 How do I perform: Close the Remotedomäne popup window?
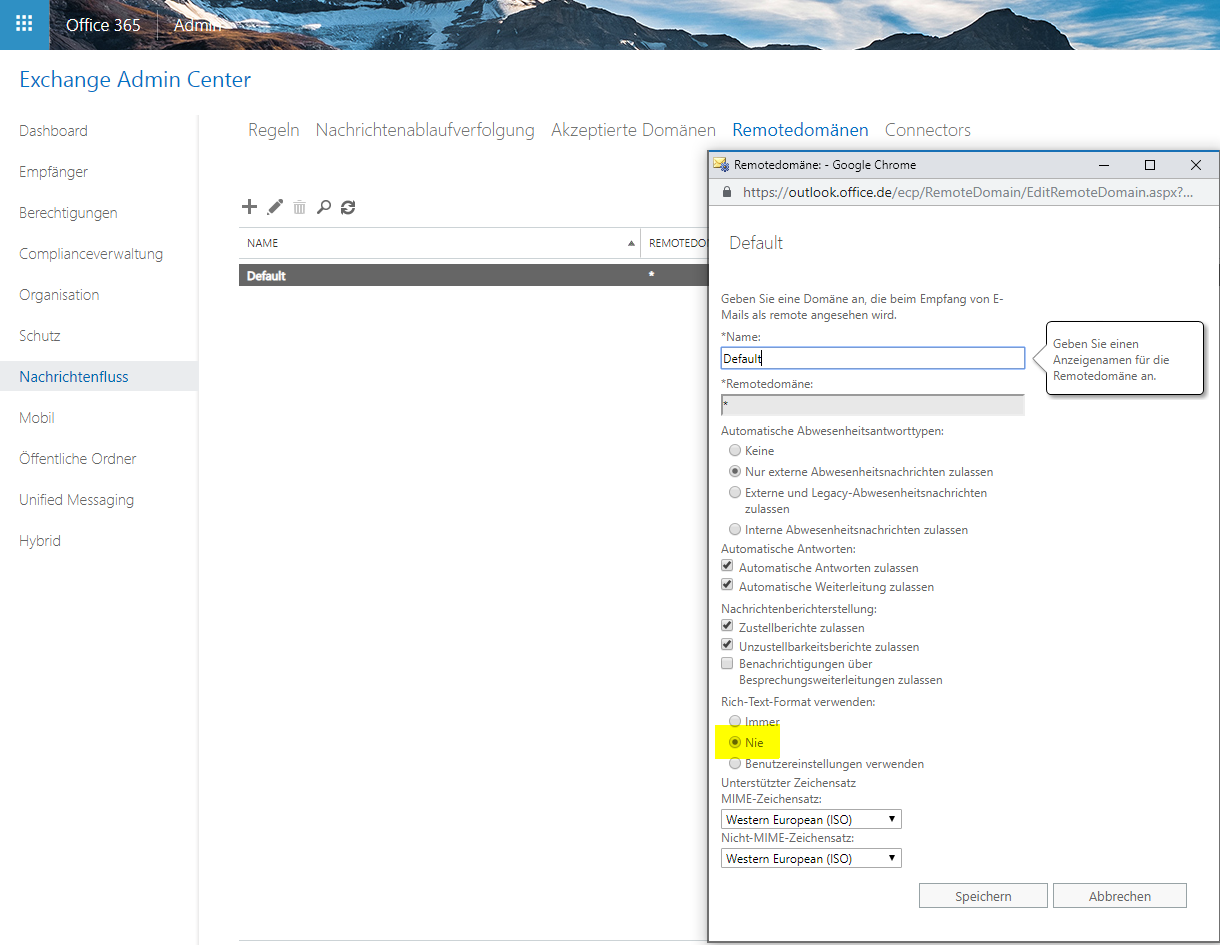[1196, 165]
